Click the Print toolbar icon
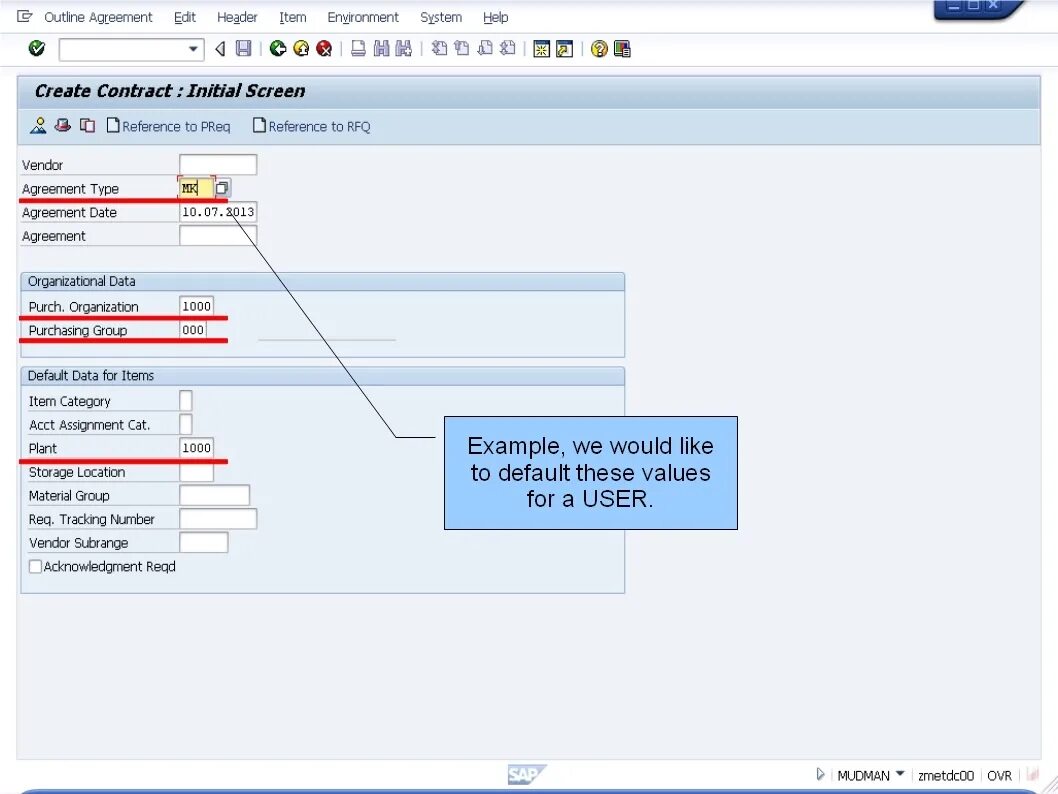 [x=357, y=48]
